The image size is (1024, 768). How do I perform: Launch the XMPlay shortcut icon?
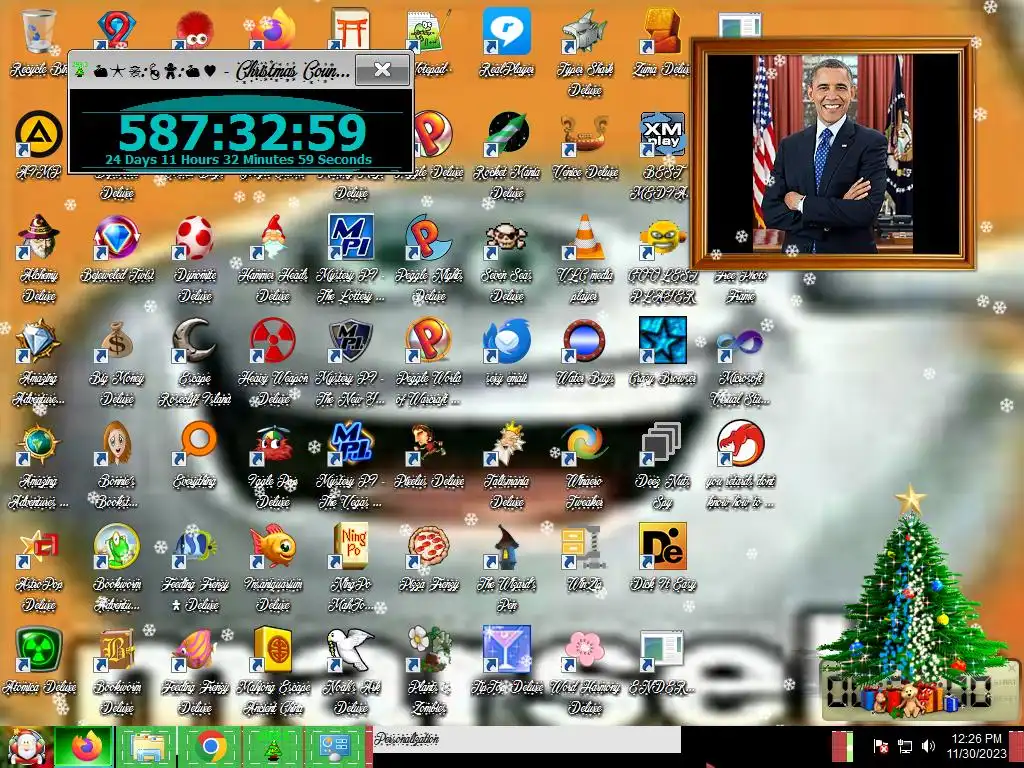(x=662, y=134)
